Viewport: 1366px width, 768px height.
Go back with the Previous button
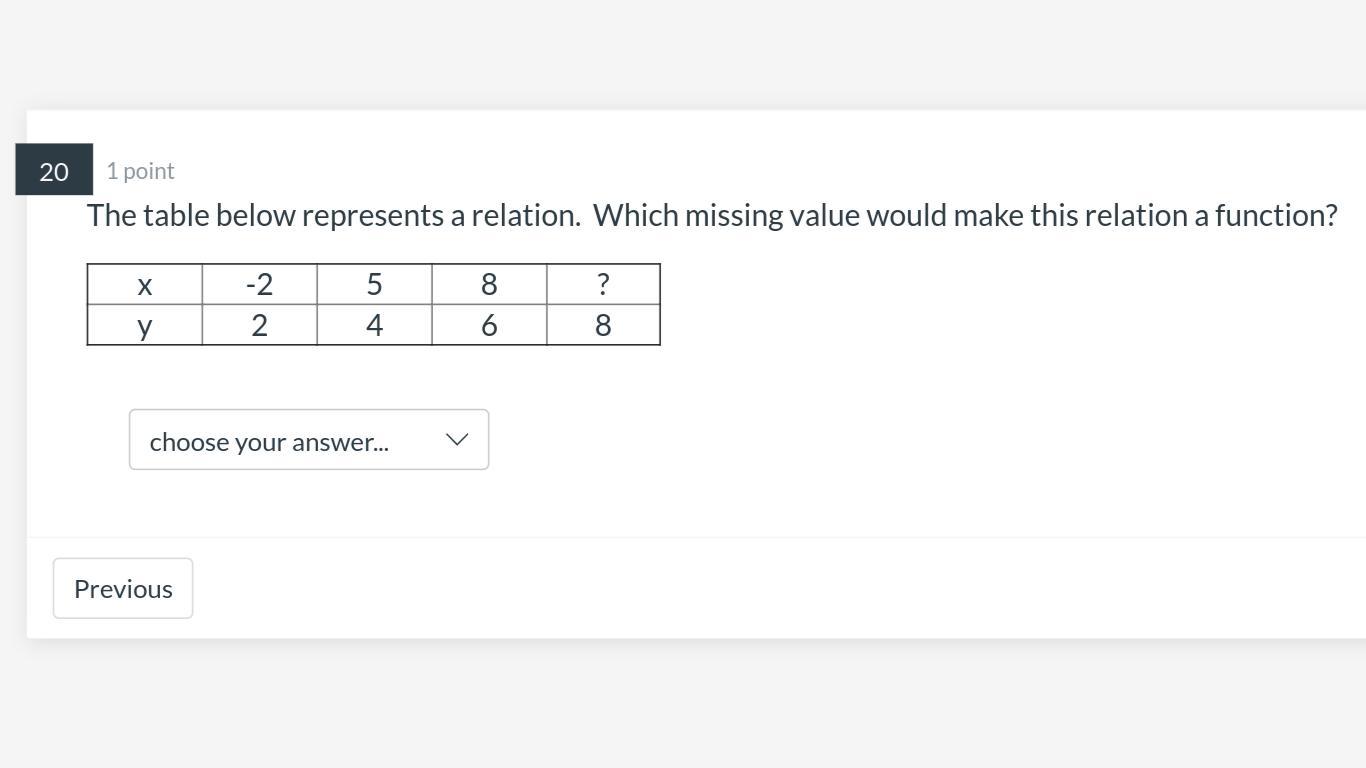[123, 589]
